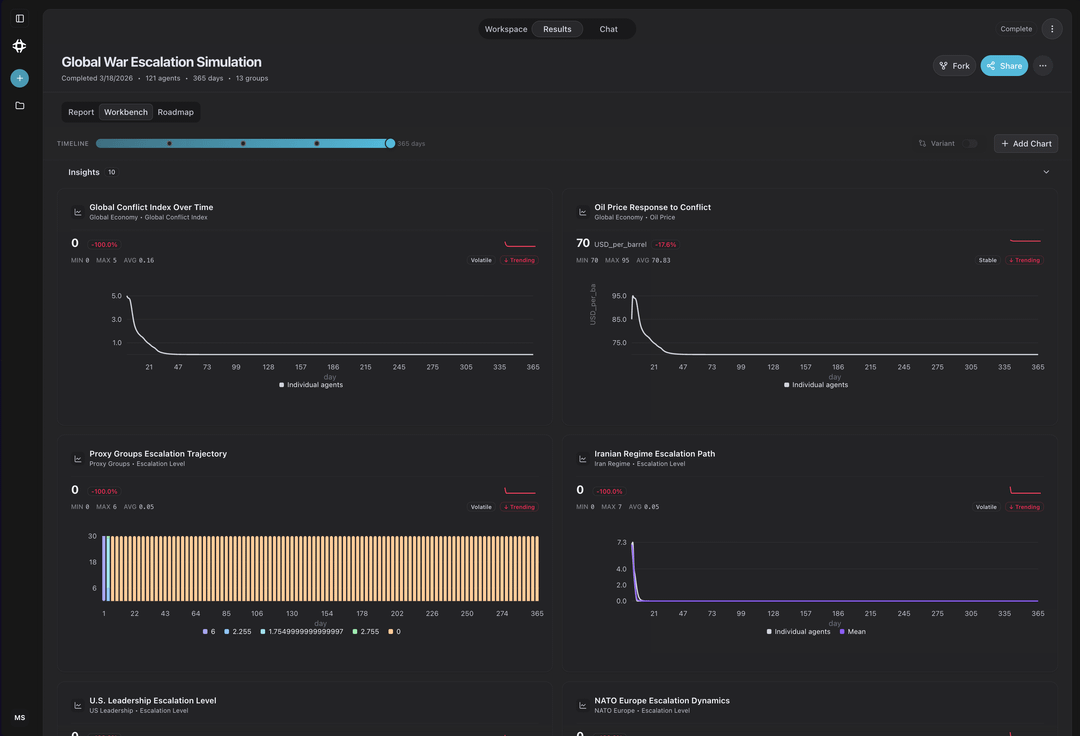
Task: Toggle Individual agents legend in Oil Price chart
Action: 815,385
